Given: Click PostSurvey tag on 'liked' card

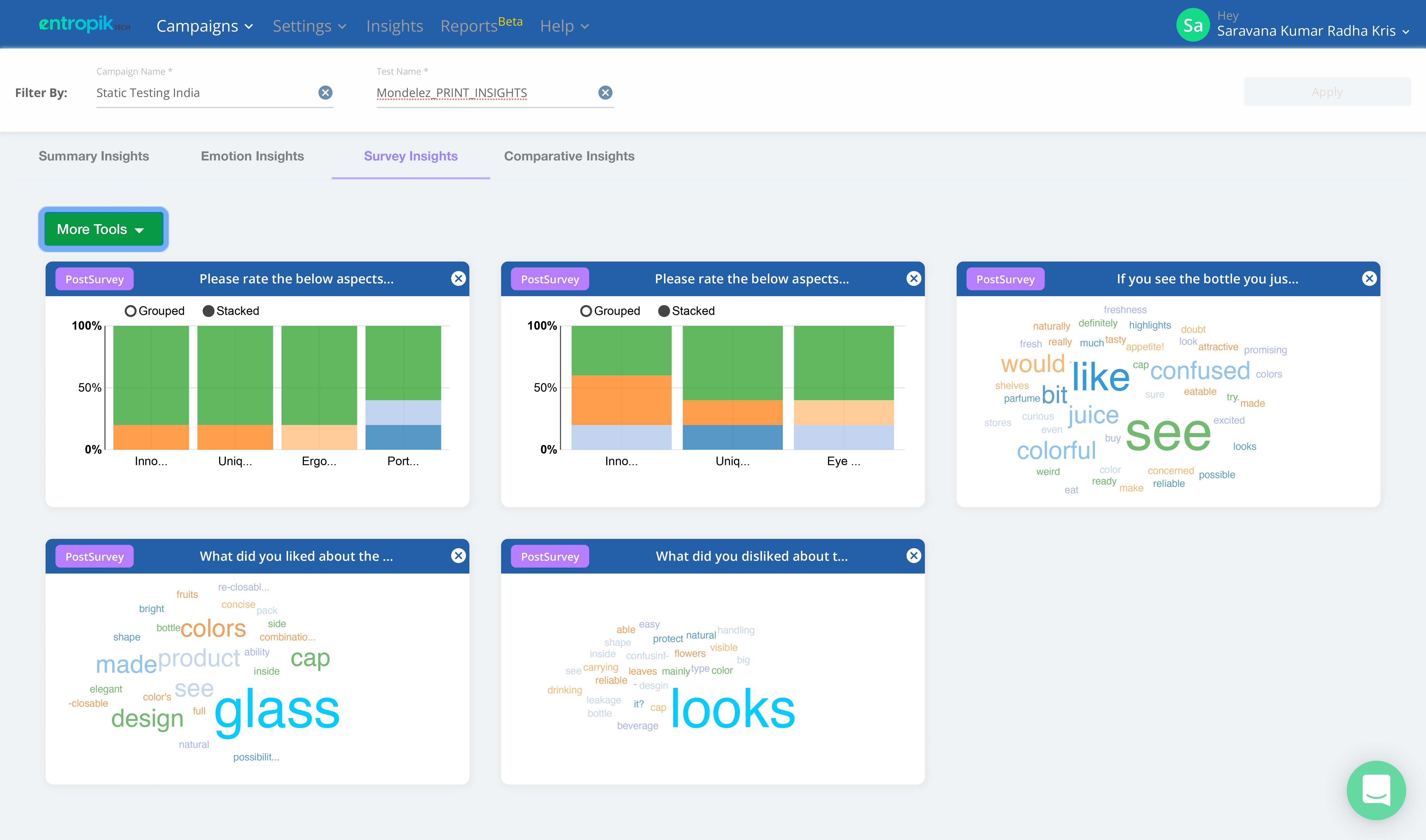Looking at the screenshot, I should pos(95,556).
